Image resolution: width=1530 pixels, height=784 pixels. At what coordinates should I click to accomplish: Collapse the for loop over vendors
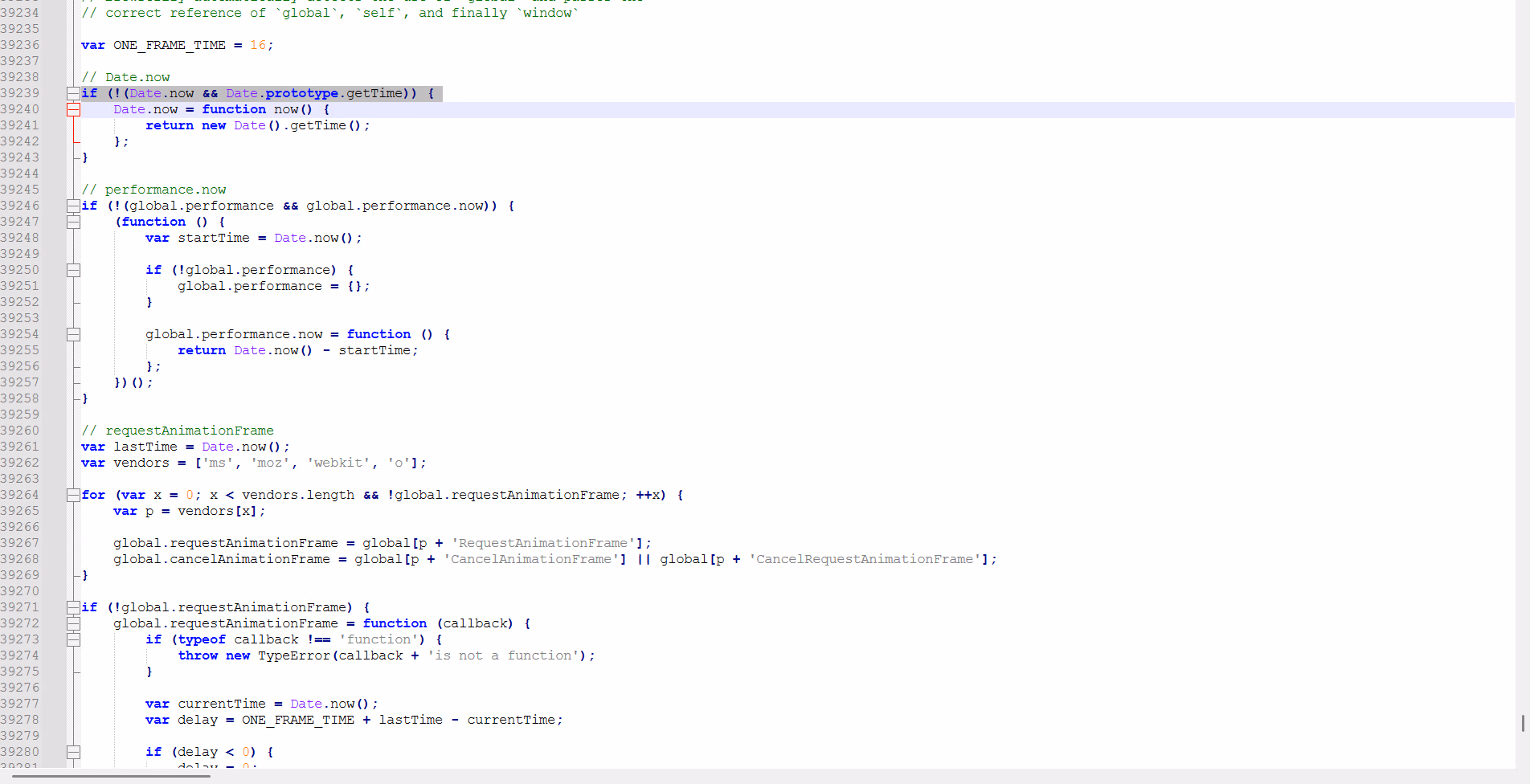click(x=73, y=495)
